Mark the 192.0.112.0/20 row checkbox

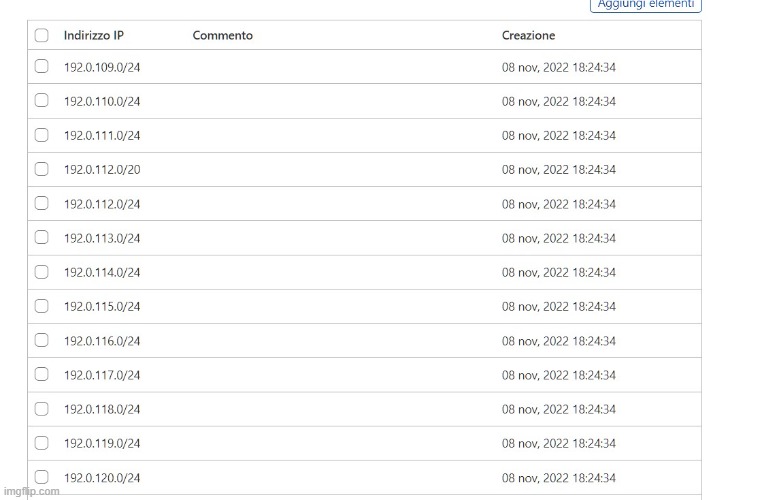41,169
